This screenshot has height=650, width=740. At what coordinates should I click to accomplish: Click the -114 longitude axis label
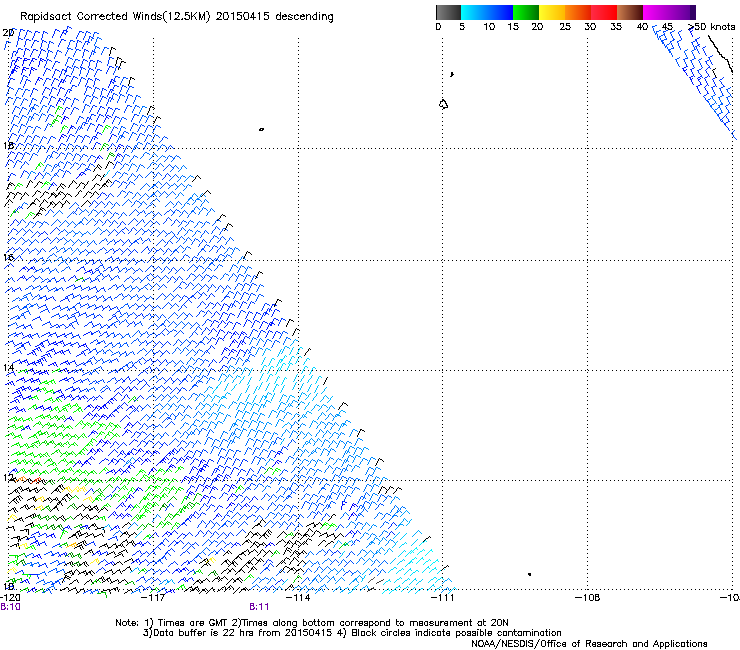[x=299, y=597]
